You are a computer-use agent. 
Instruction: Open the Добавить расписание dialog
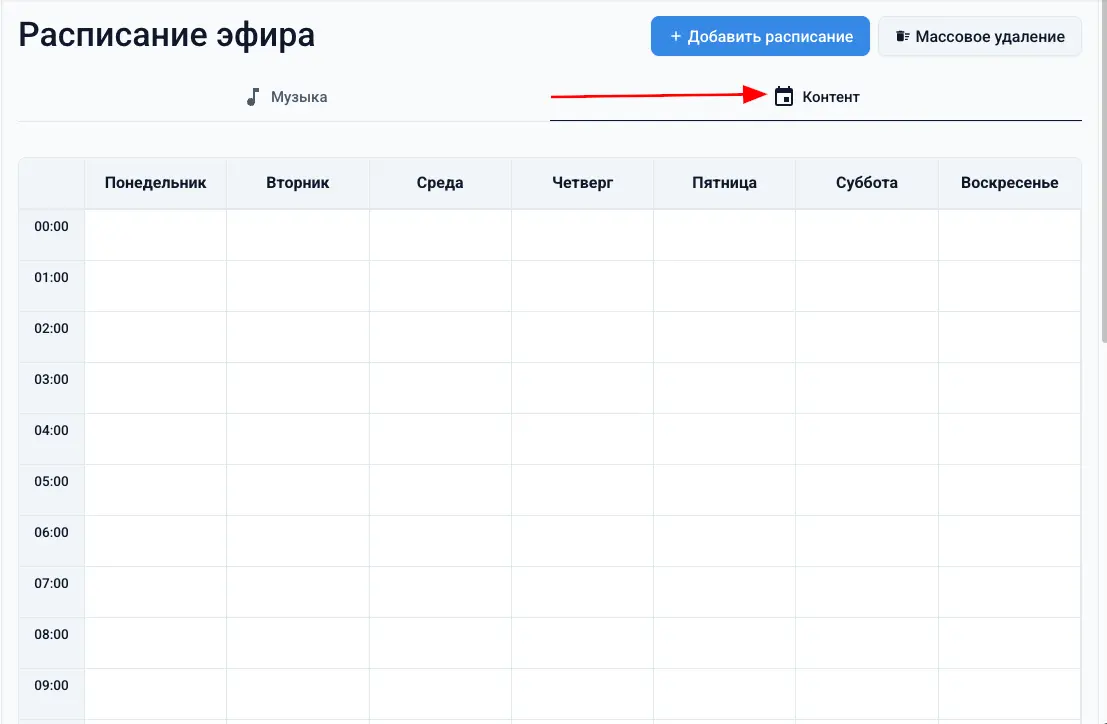(x=760, y=35)
